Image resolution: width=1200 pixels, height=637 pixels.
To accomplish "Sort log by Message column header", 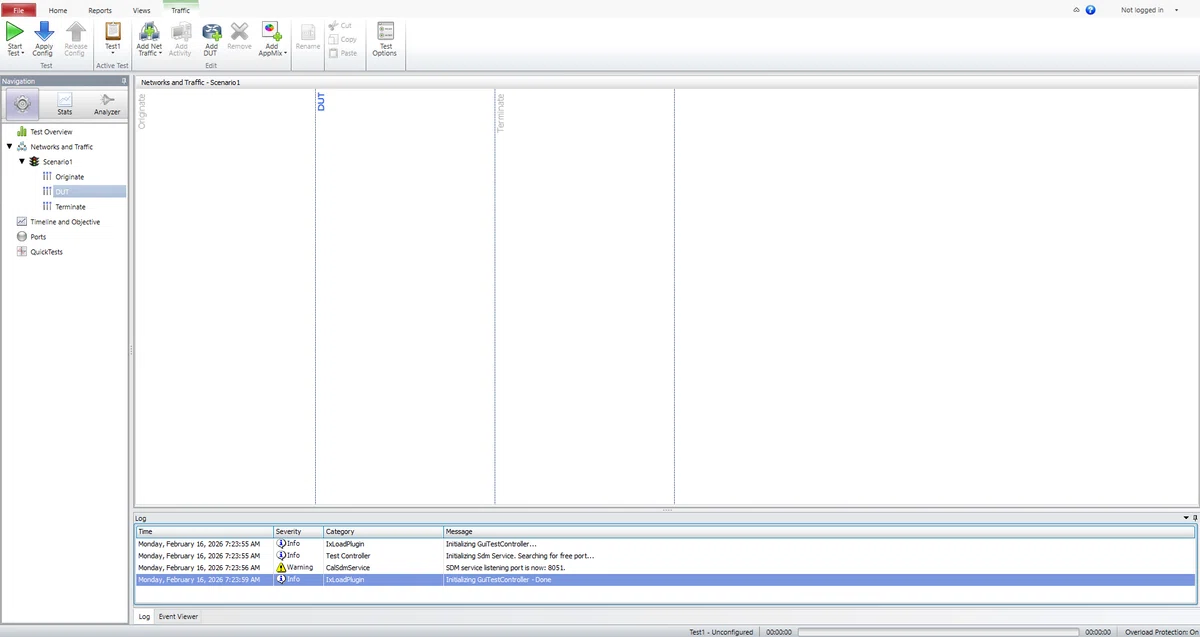I will click(819, 531).
